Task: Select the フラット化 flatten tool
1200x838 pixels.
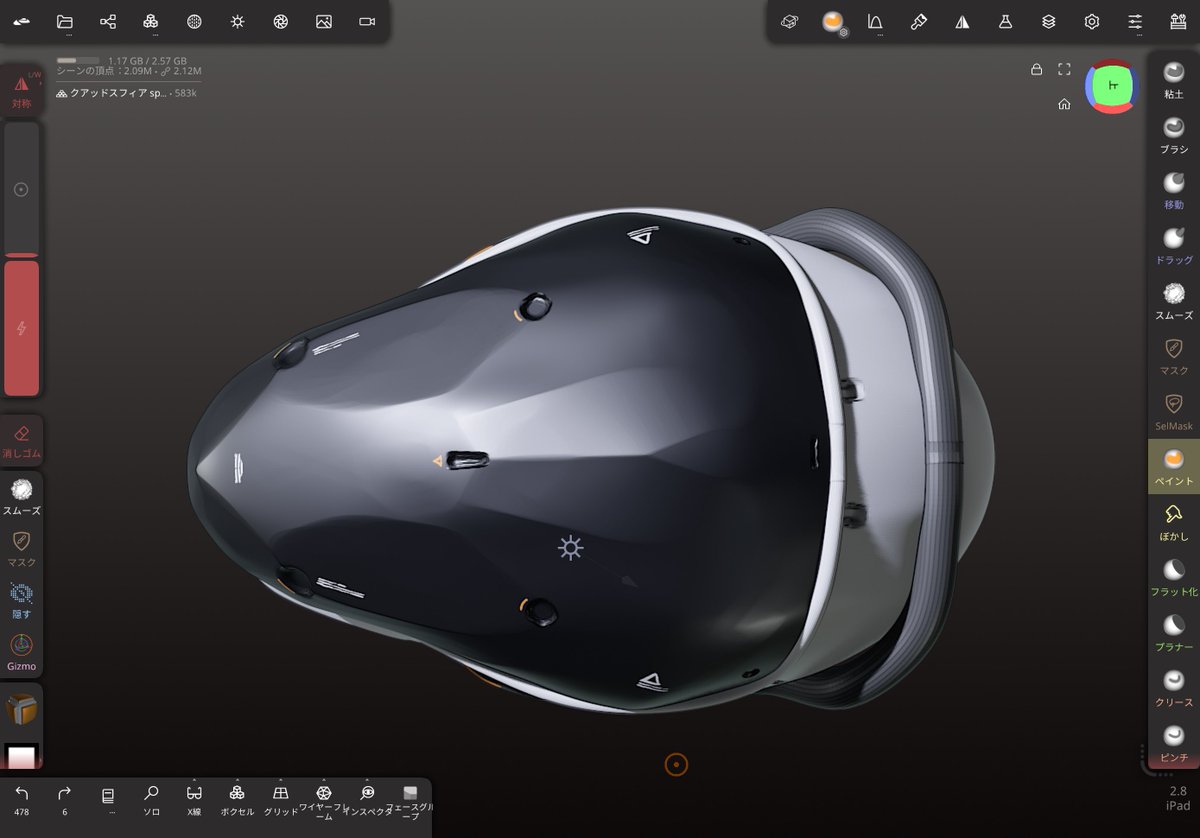Action: (1174, 578)
